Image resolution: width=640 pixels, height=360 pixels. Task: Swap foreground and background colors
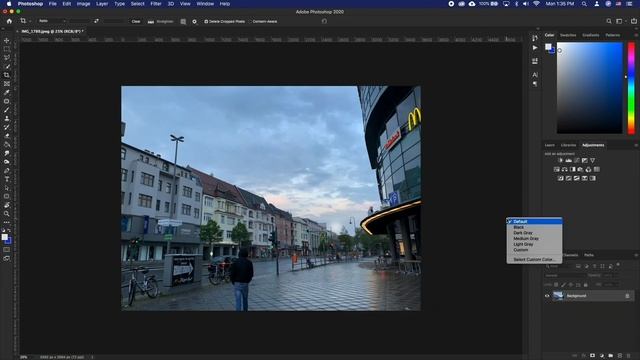pos(9,231)
